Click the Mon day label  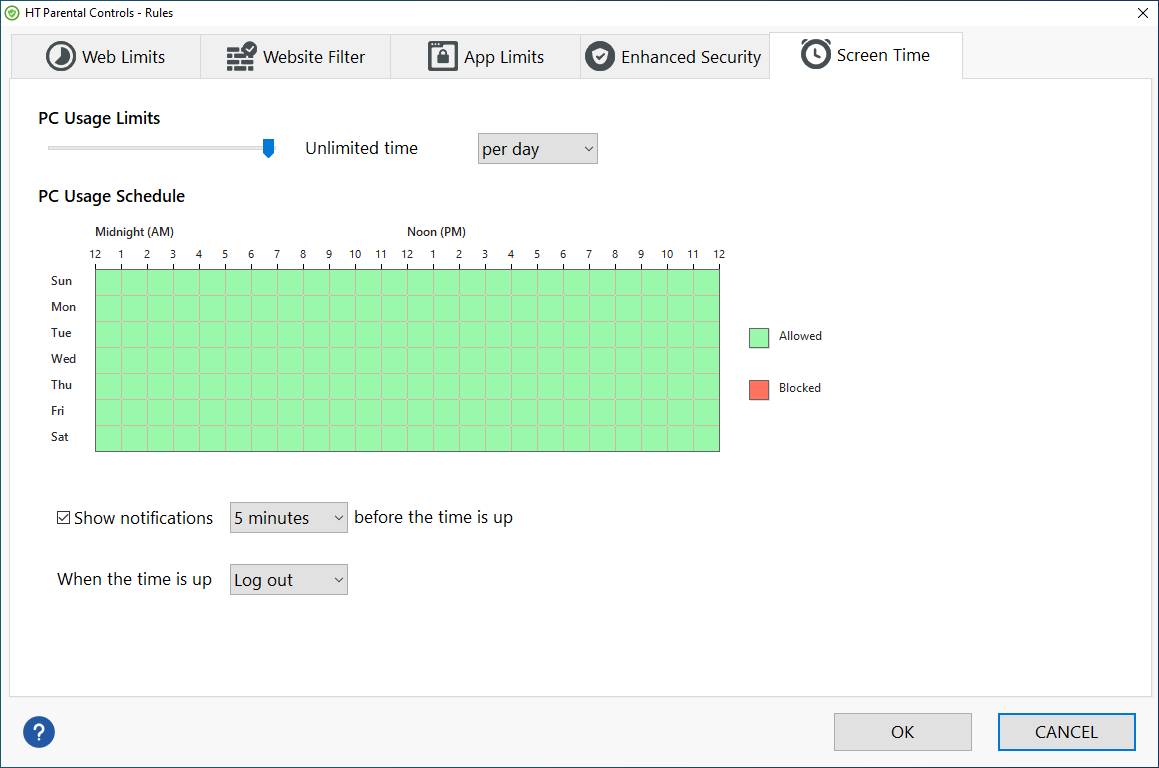tap(64, 307)
